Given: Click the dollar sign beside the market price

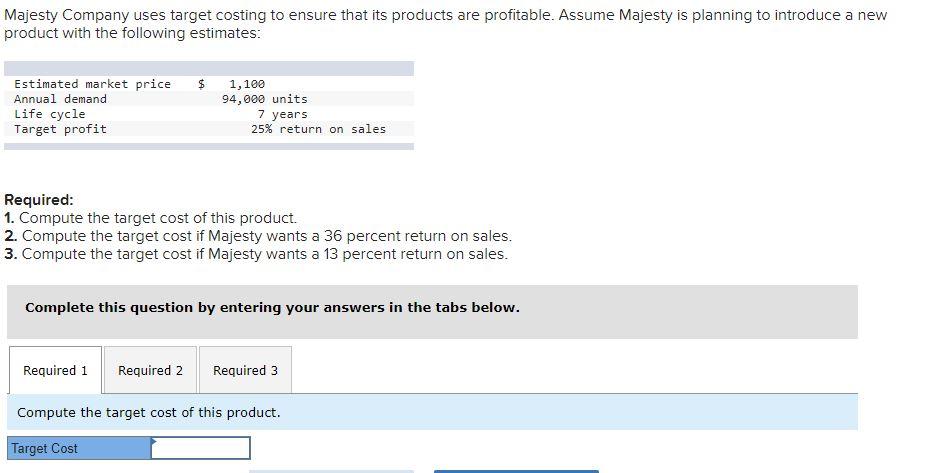Looking at the screenshot, I should 201,84.
